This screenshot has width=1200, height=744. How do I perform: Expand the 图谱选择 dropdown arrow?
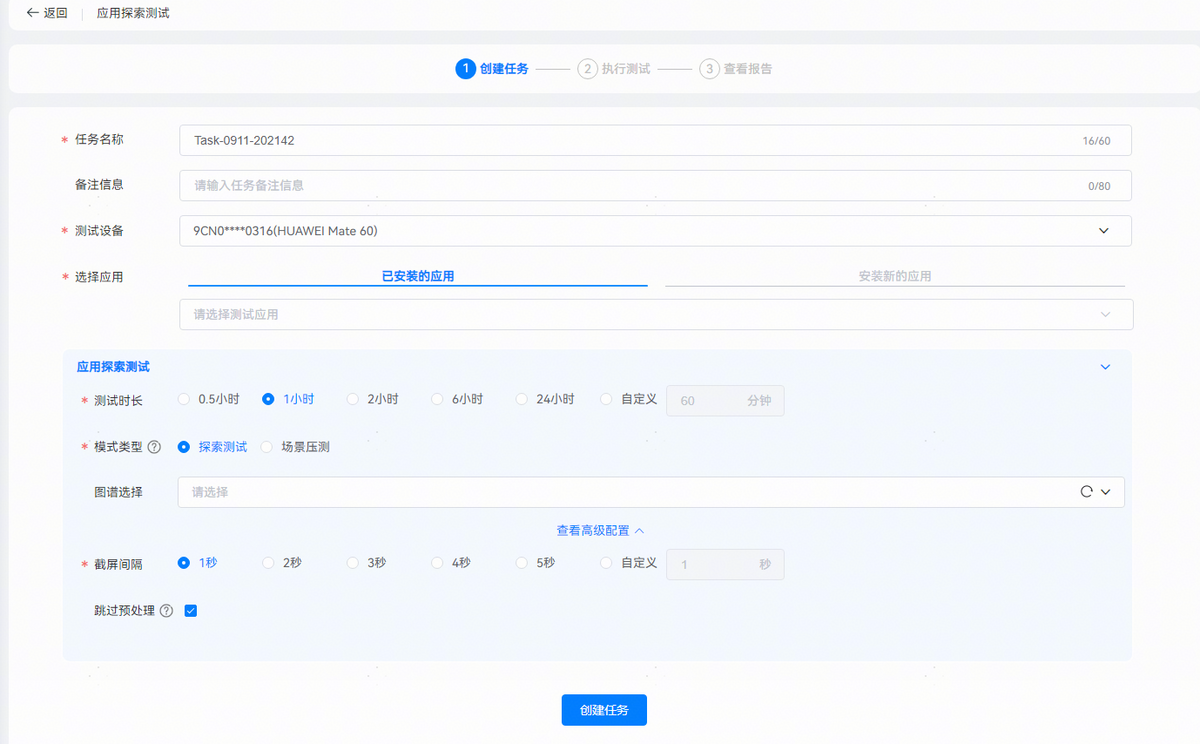(x=1106, y=492)
